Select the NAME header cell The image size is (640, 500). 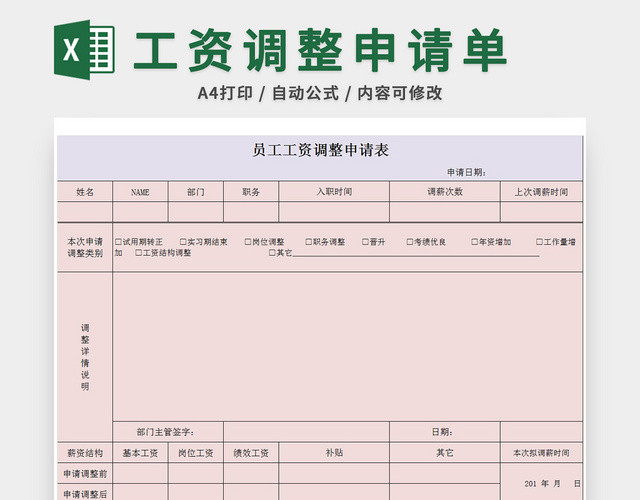(x=140, y=191)
